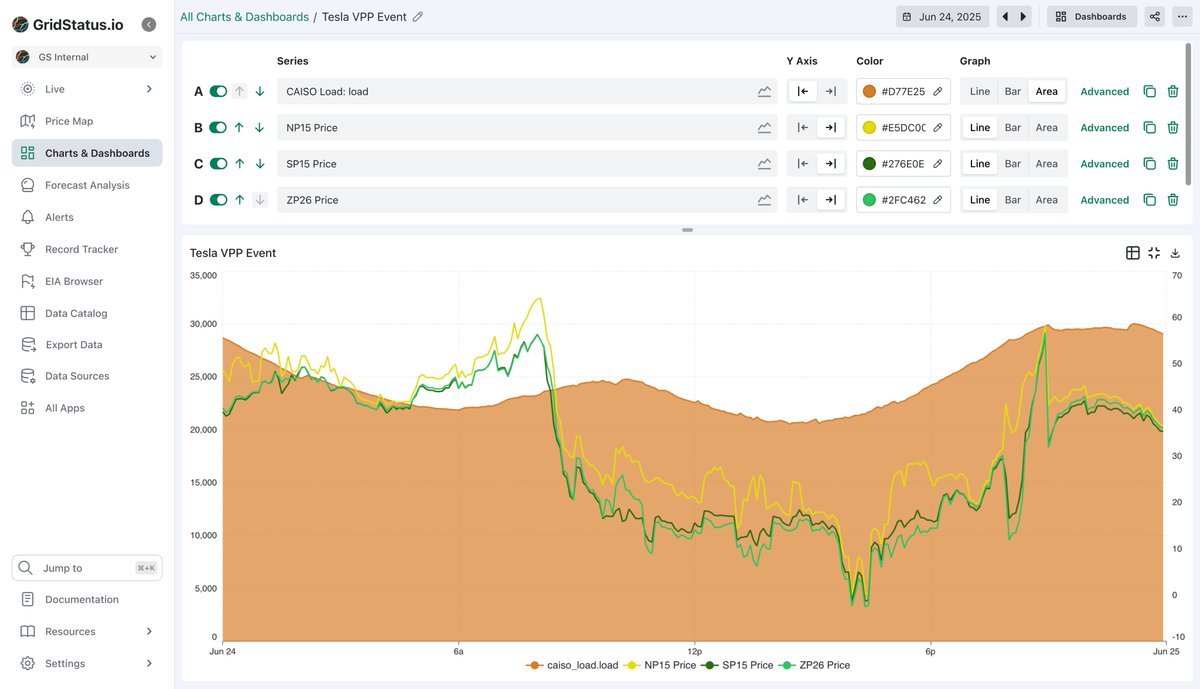Delete the NP15 Price series
This screenshot has height=689, width=1200.
click(1173, 128)
